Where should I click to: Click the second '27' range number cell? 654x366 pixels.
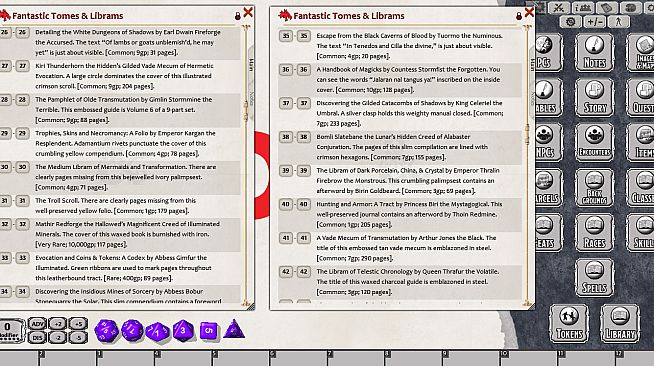pyautogui.click(x=23, y=66)
